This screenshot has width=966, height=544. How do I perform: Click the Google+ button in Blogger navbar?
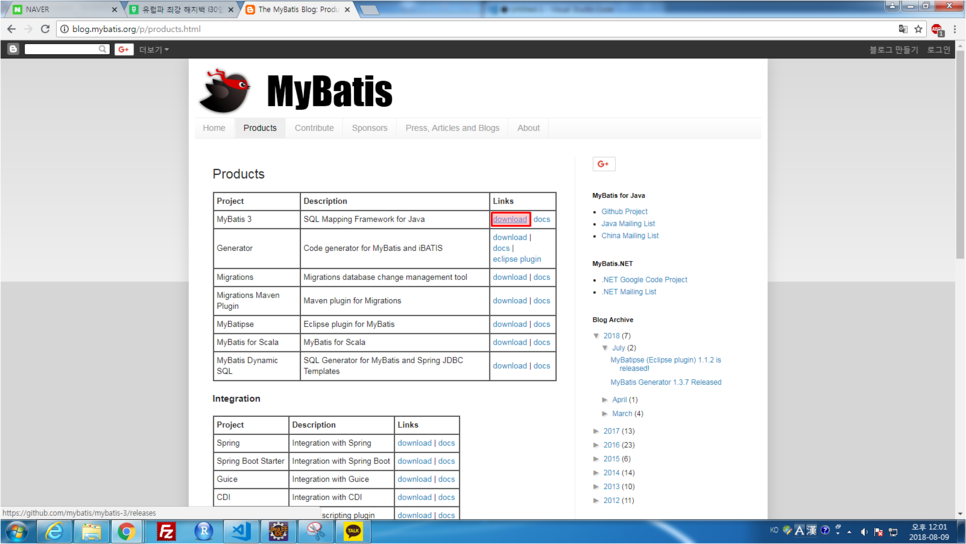coord(124,49)
